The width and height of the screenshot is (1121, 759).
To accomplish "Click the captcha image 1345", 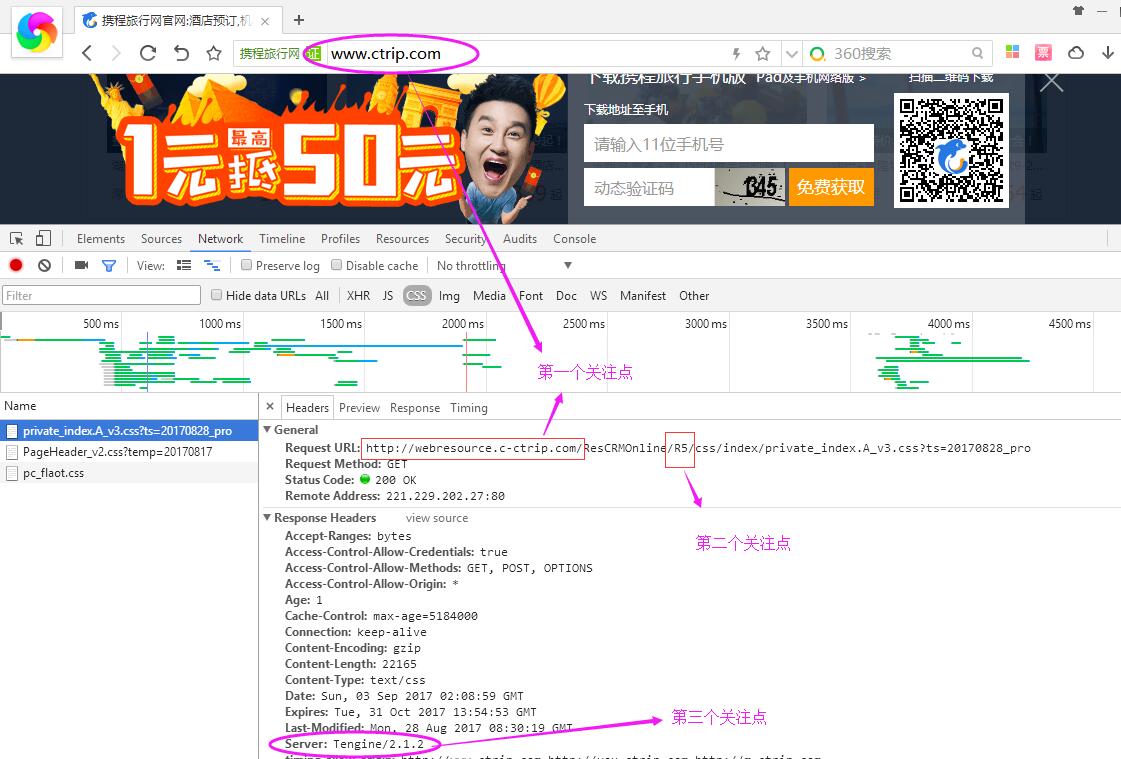I will [750, 187].
